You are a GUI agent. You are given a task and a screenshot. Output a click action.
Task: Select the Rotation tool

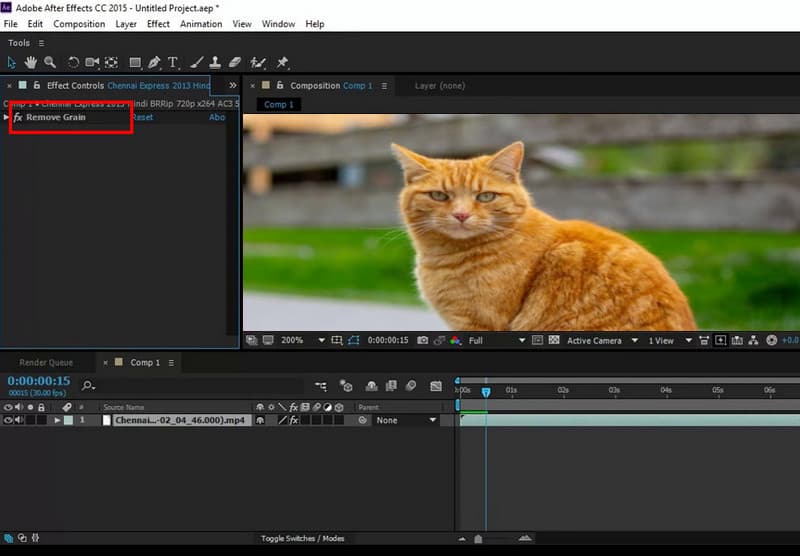(73, 62)
